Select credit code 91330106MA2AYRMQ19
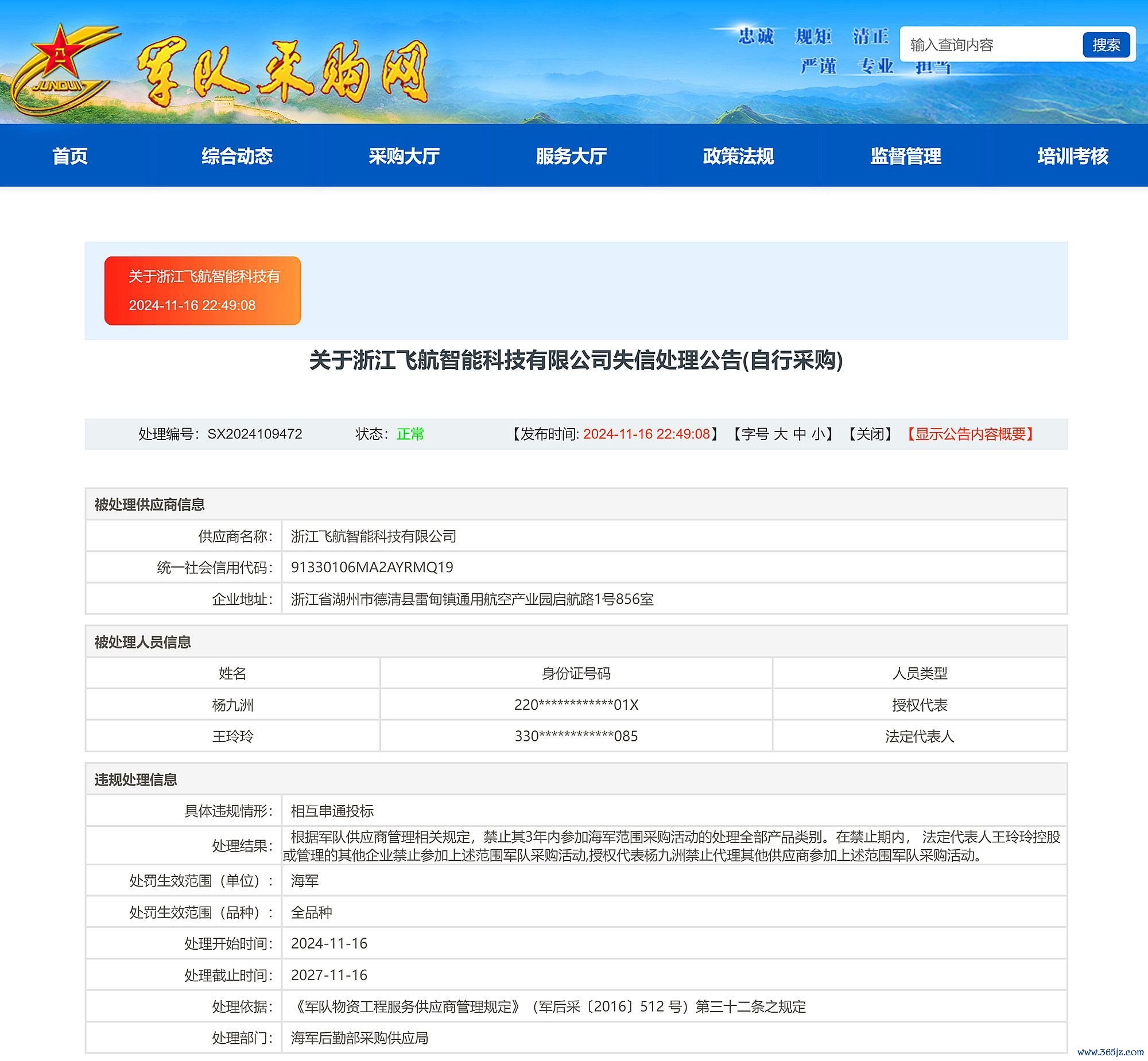Screen dimensions: 1148x1061 pyautogui.click(x=372, y=568)
